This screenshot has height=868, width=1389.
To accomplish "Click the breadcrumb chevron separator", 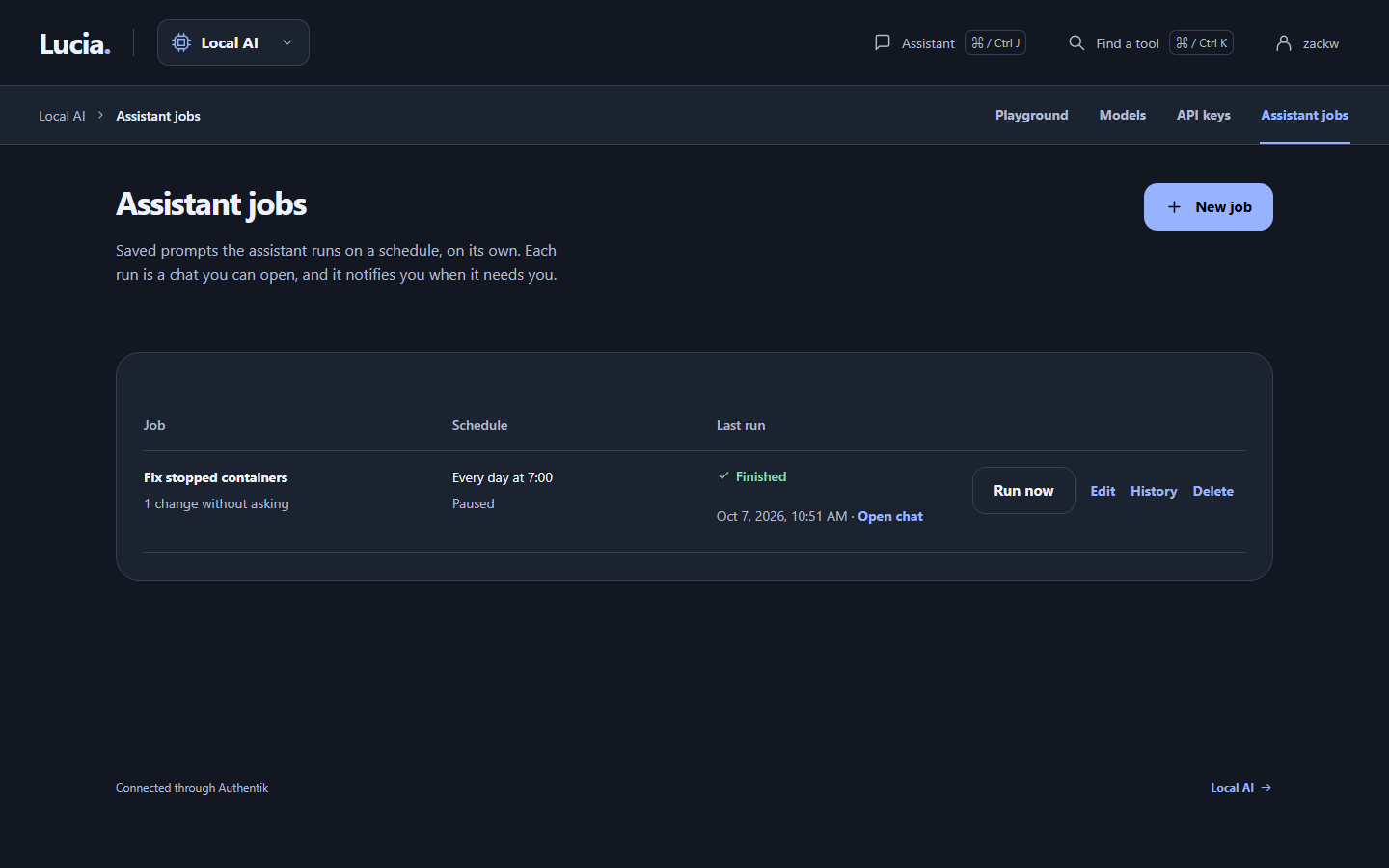I will coord(100,115).
